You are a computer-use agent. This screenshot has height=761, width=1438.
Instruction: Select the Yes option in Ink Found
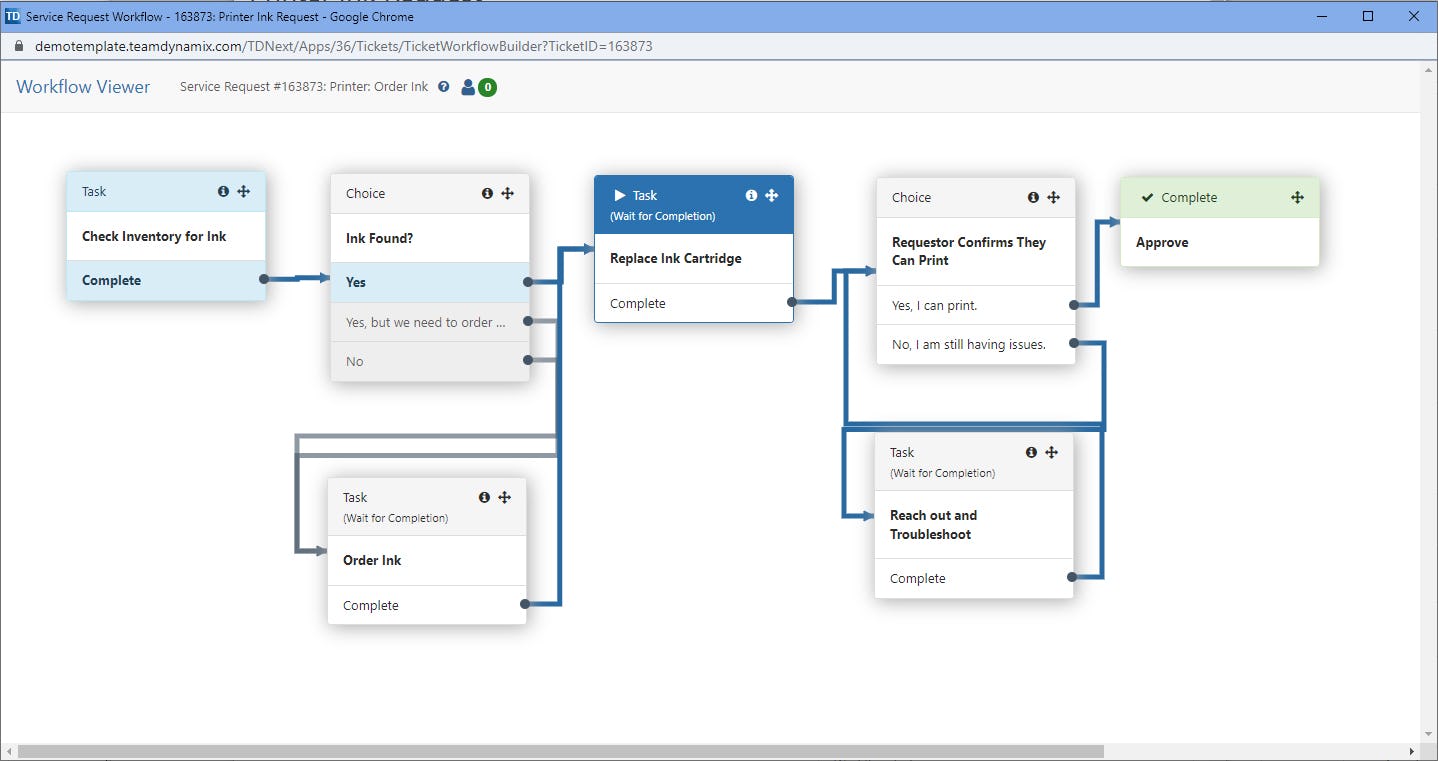(x=430, y=282)
